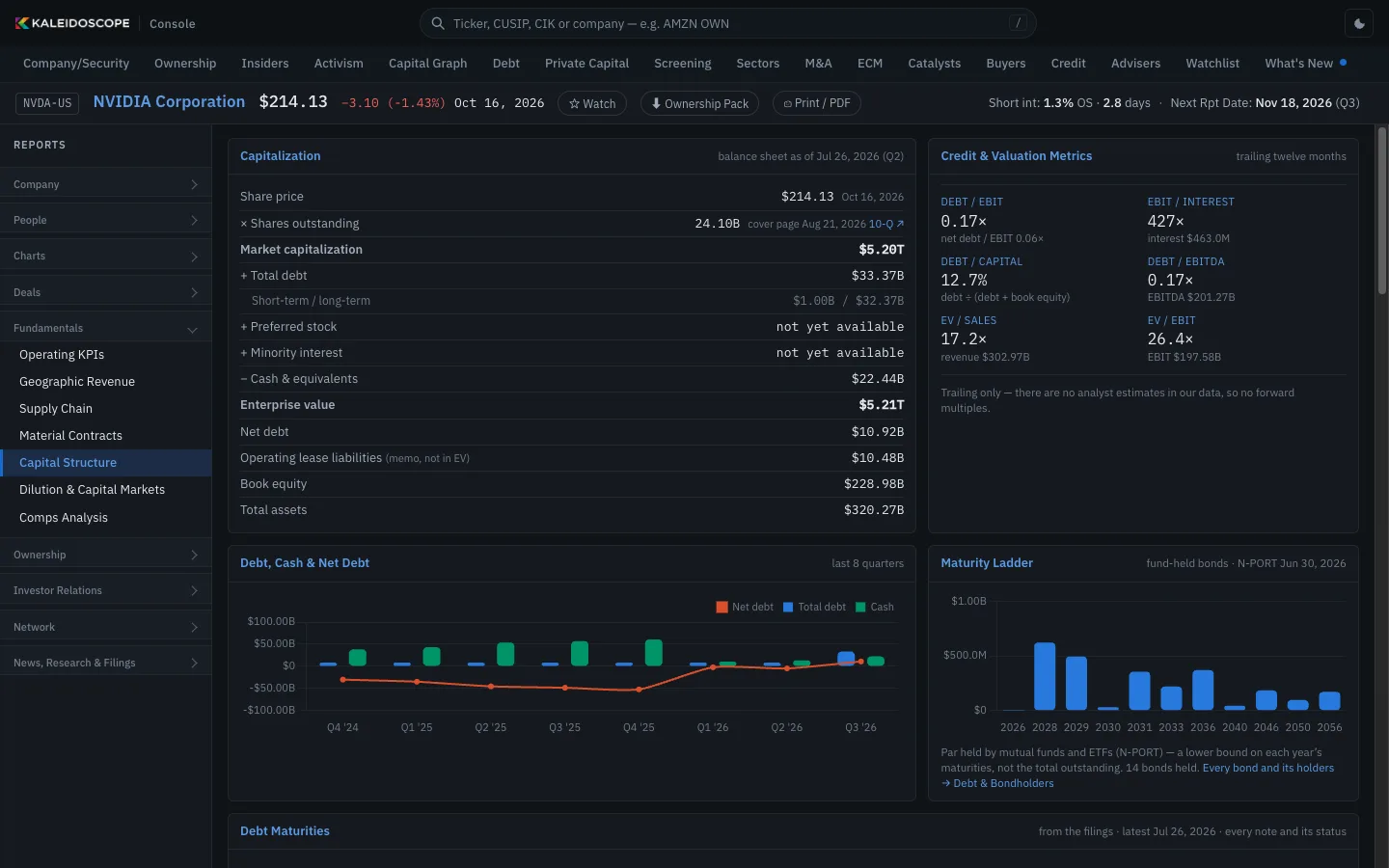
Task: Open Debt & Bondholders link
Action: (997, 784)
